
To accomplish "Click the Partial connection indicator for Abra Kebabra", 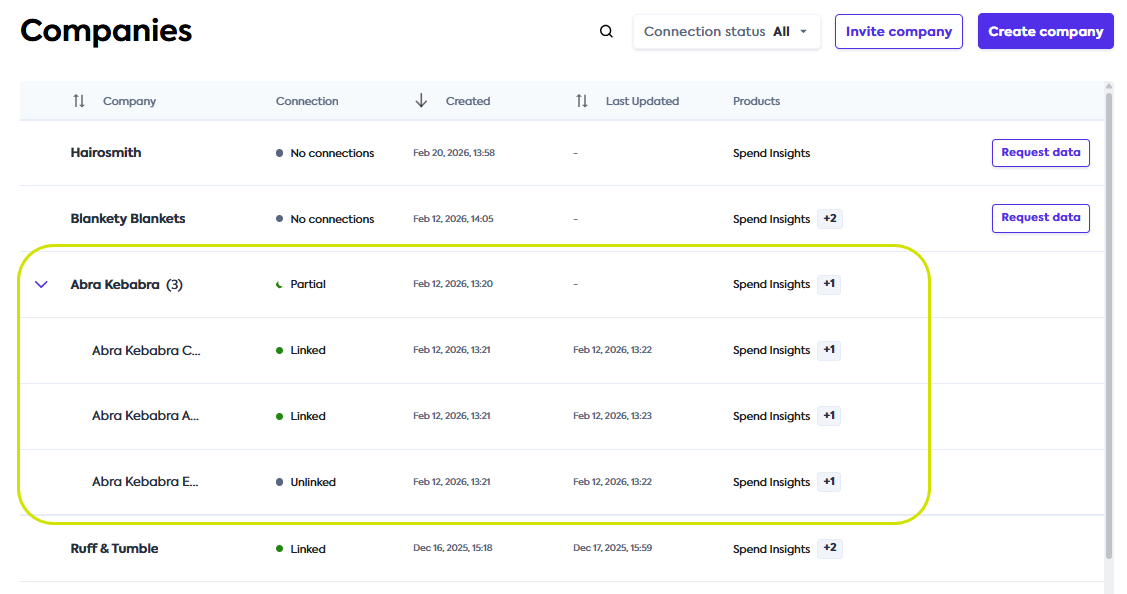I will pyautogui.click(x=282, y=284).
